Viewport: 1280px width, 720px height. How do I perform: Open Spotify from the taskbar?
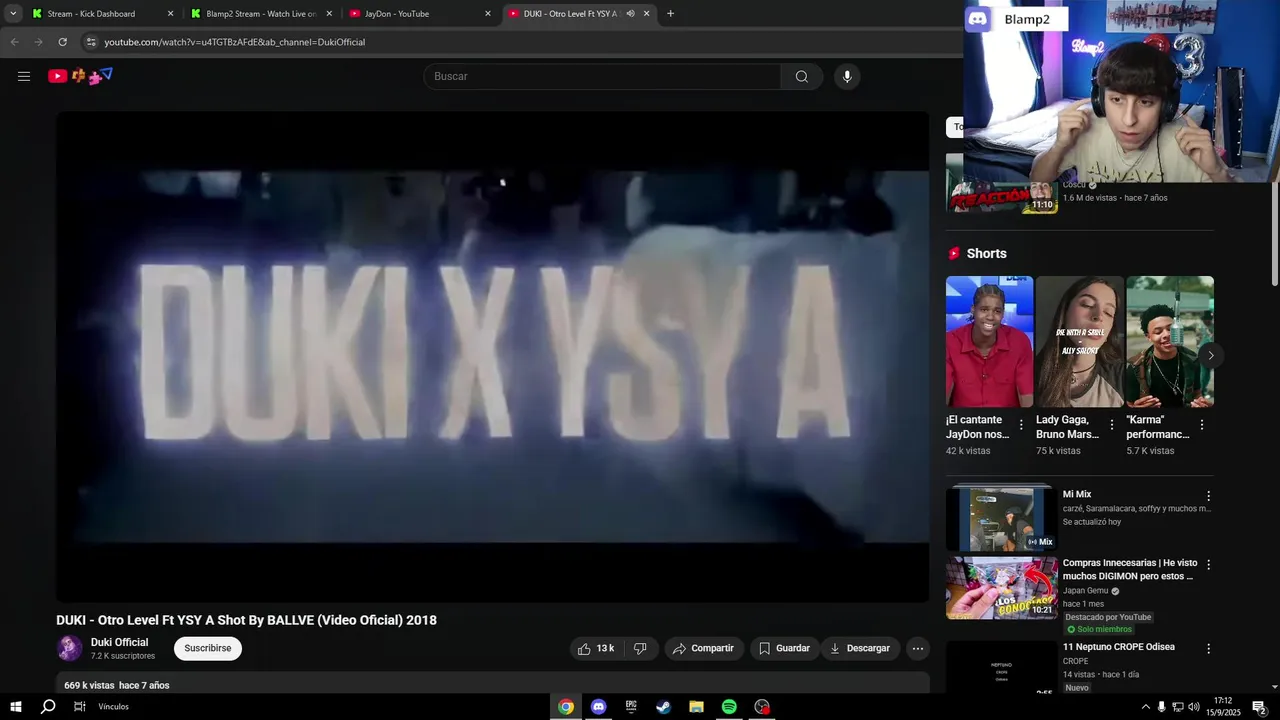[729, 707]
